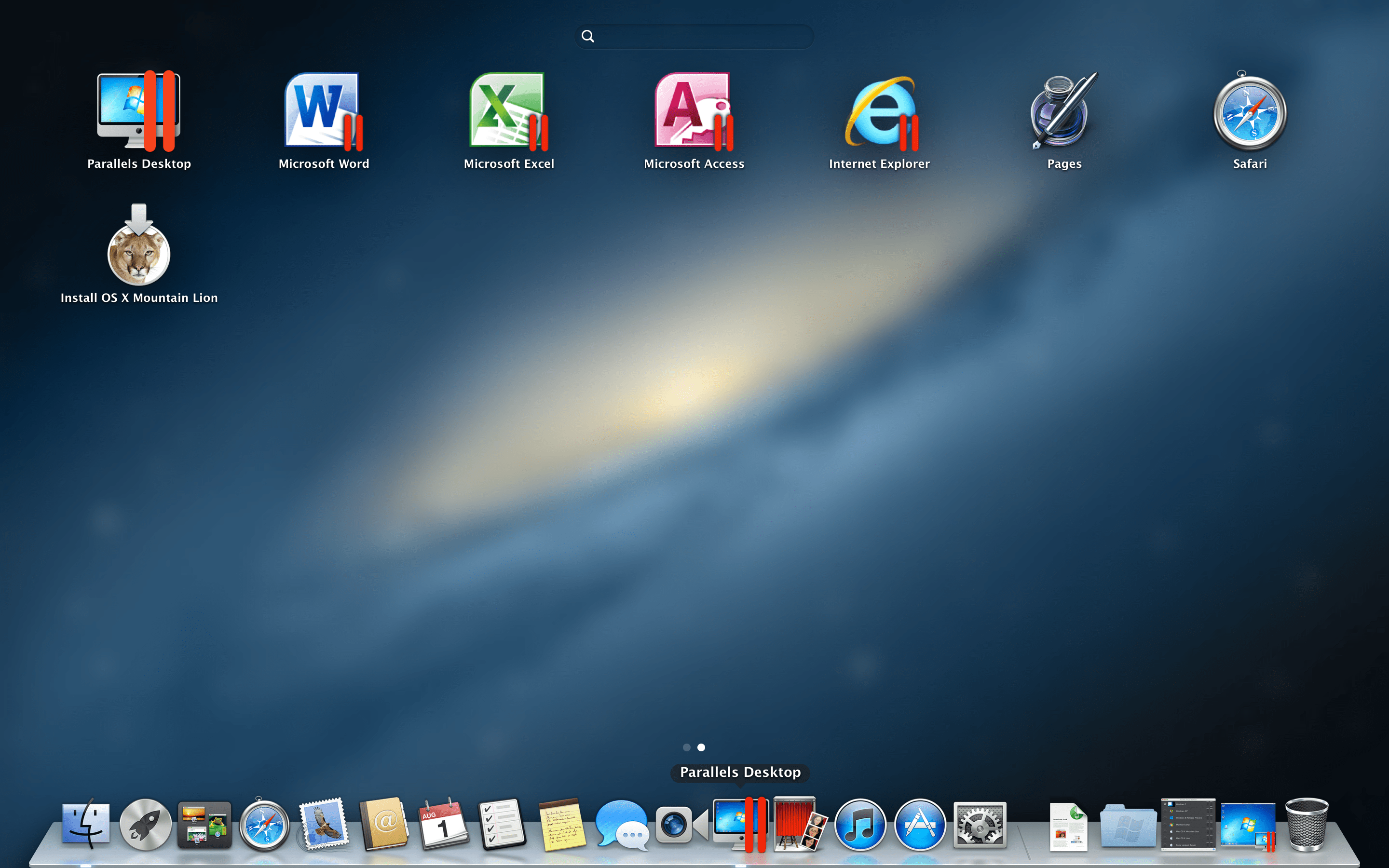Switch to the first Launchpad page dot
Screen dimensions: 1389x868
686,747
